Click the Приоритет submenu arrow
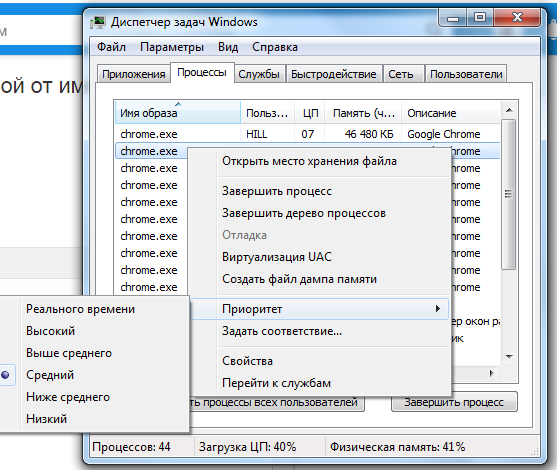The height and width of the screenshot is (470, 557). [x=438, y=309]
